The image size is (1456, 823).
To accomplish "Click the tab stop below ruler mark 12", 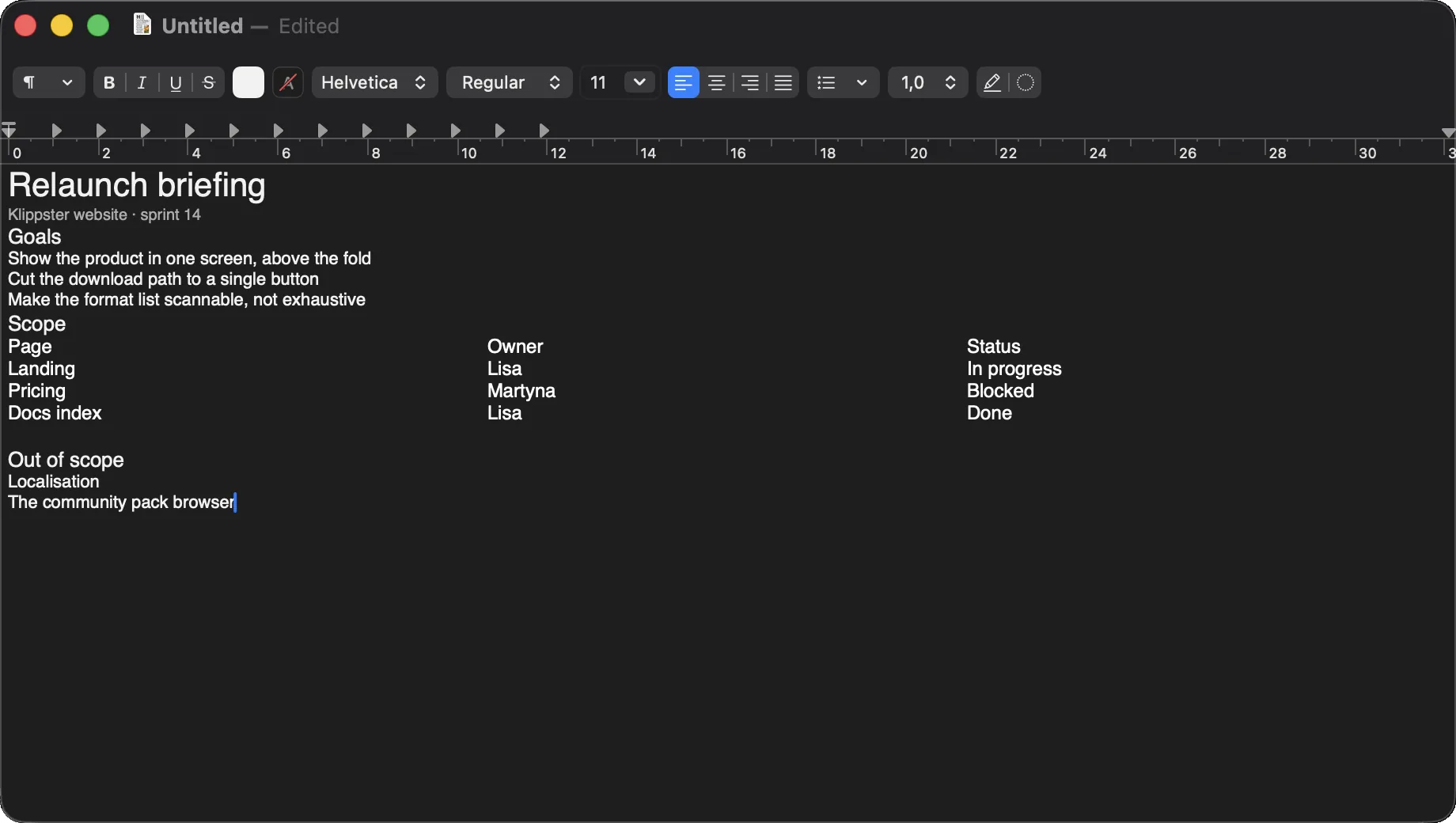I will tap(544, 130).
